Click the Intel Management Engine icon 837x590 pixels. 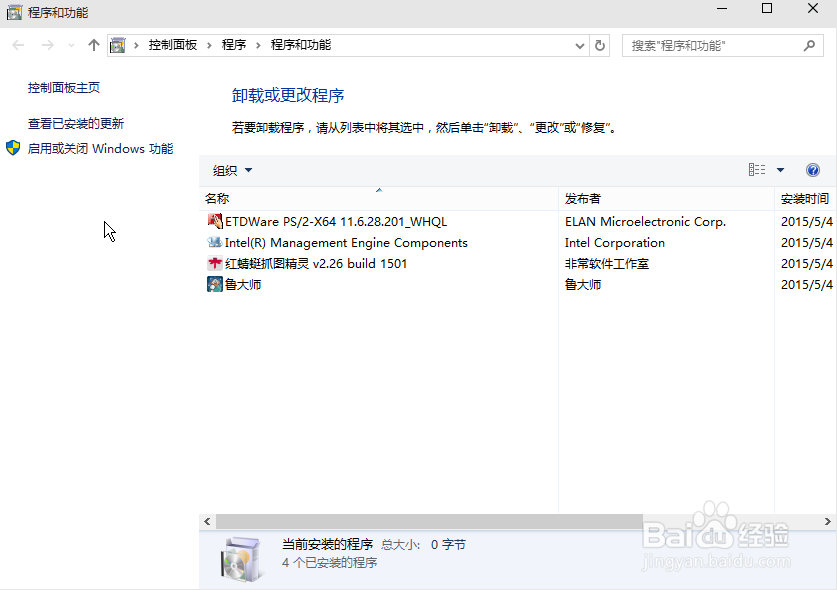215,242
